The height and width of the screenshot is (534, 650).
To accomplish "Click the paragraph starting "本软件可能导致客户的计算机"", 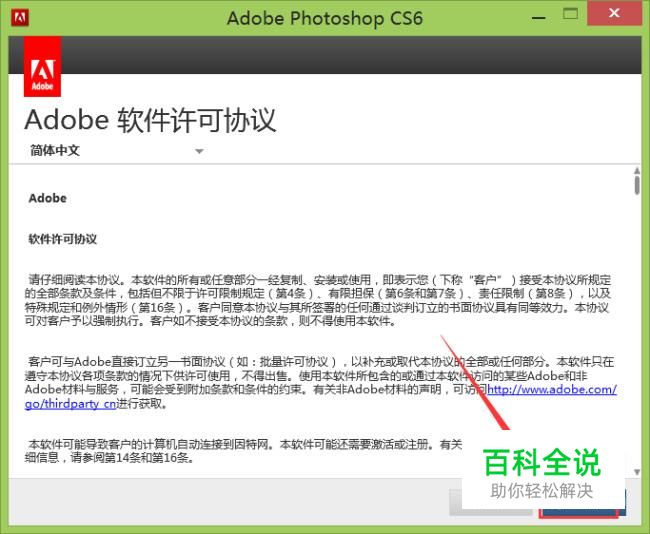I will (243, 451).
